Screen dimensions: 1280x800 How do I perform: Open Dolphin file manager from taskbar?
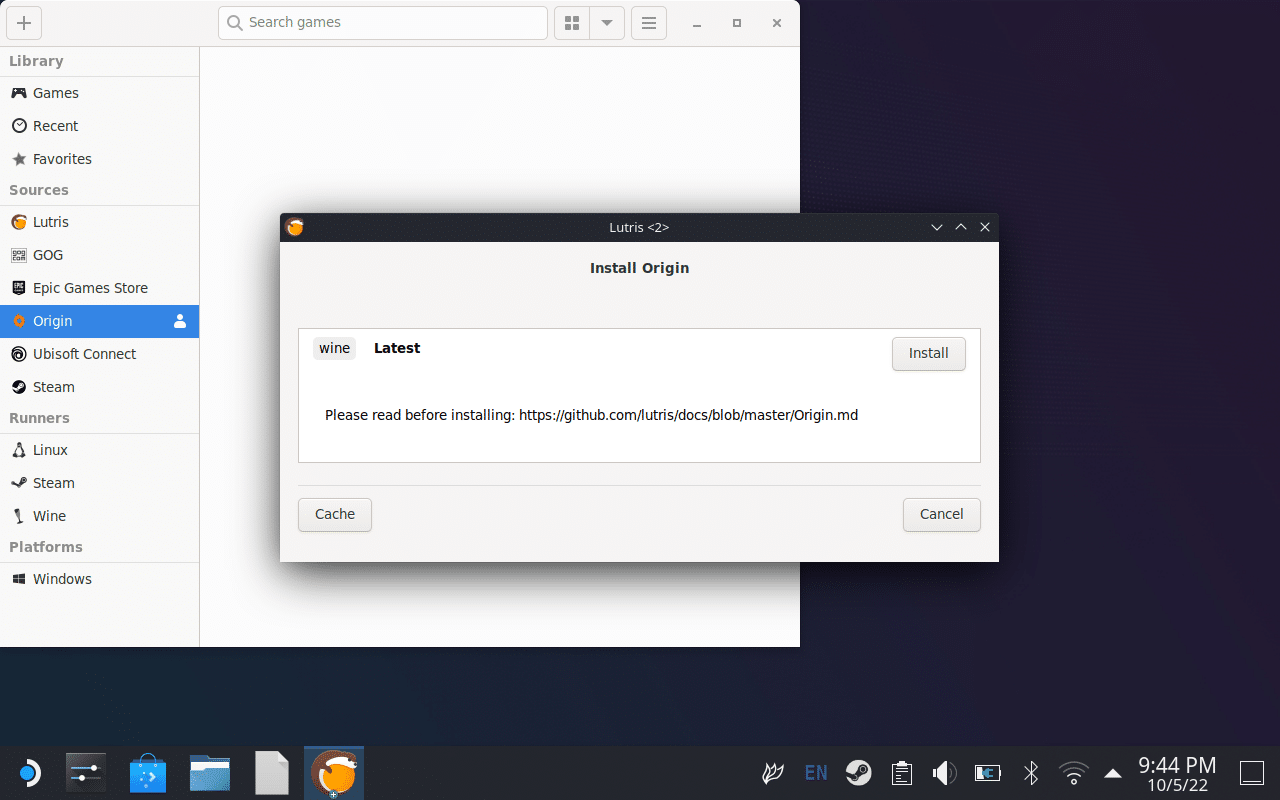click(x=210, y=773)
